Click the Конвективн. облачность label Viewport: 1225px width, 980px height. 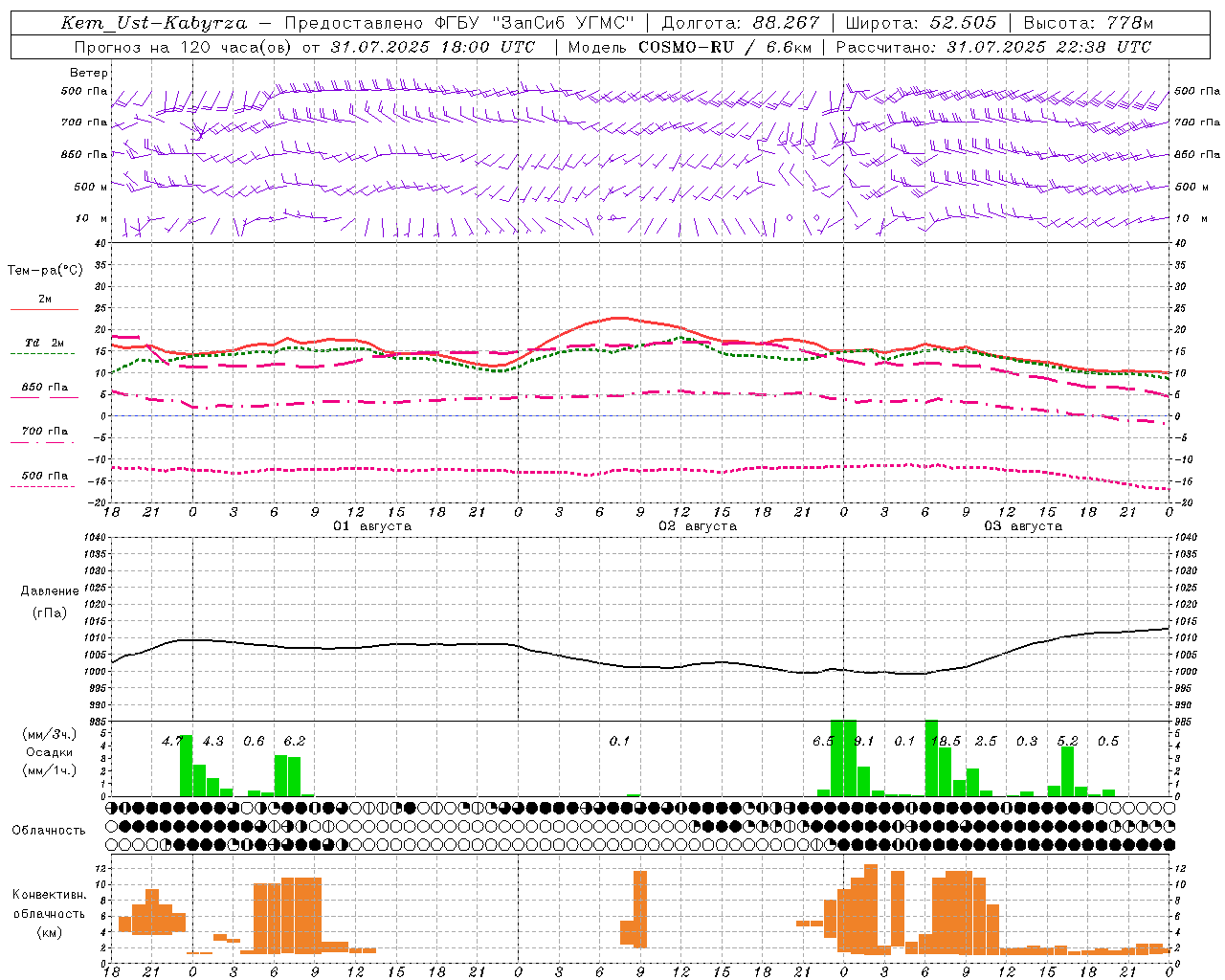[49, 904]
